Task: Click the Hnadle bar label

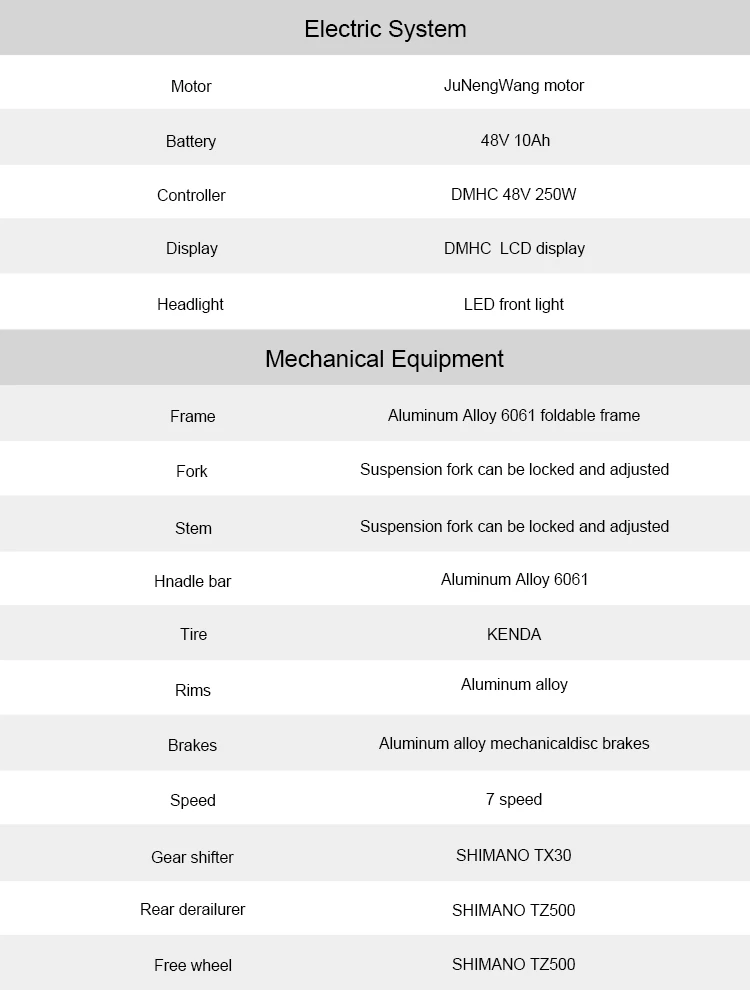Action: tap(193, 581)
